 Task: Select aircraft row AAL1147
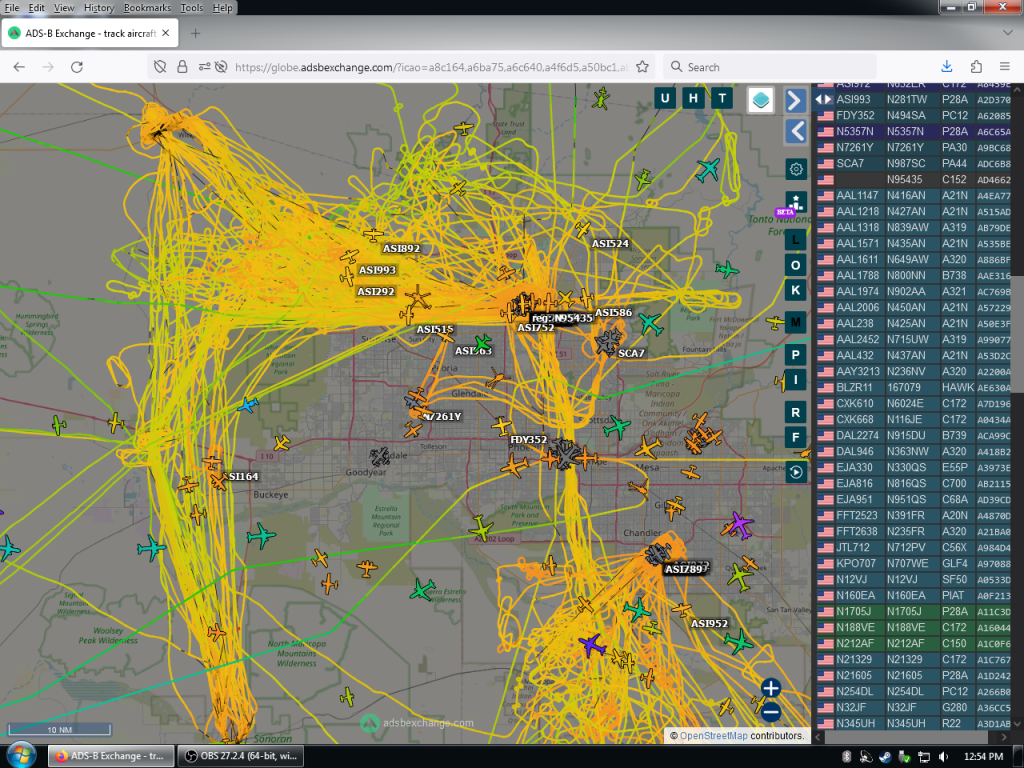click(914, 195)
